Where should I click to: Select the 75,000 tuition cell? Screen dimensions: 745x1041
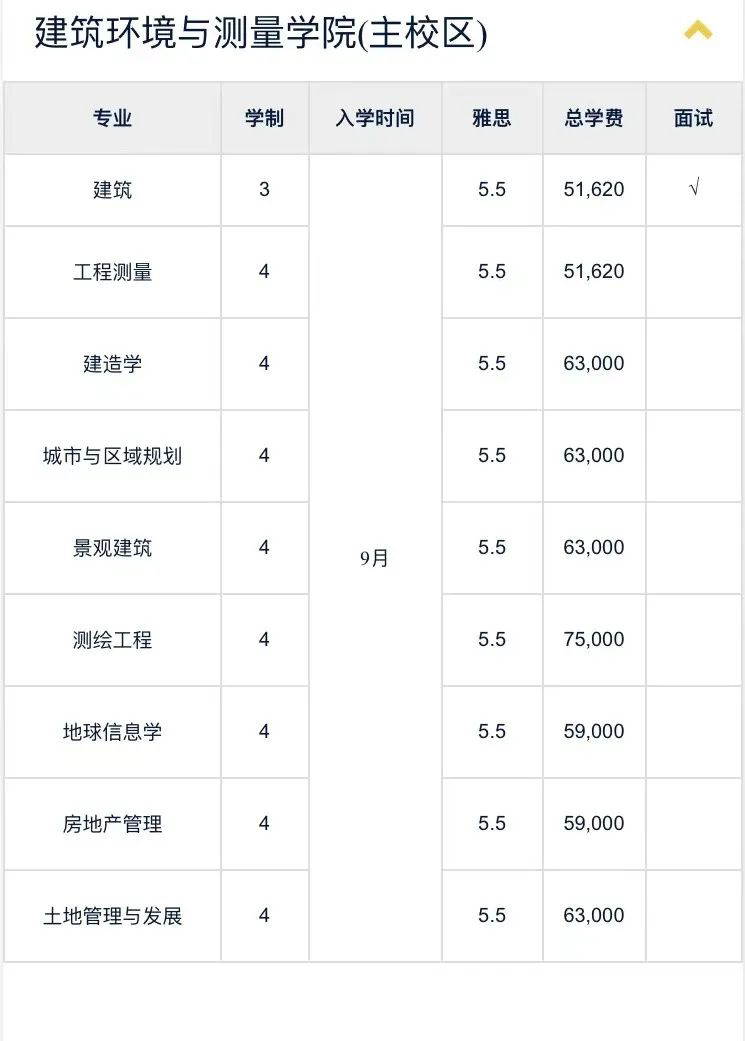click(x=594, y=640)
